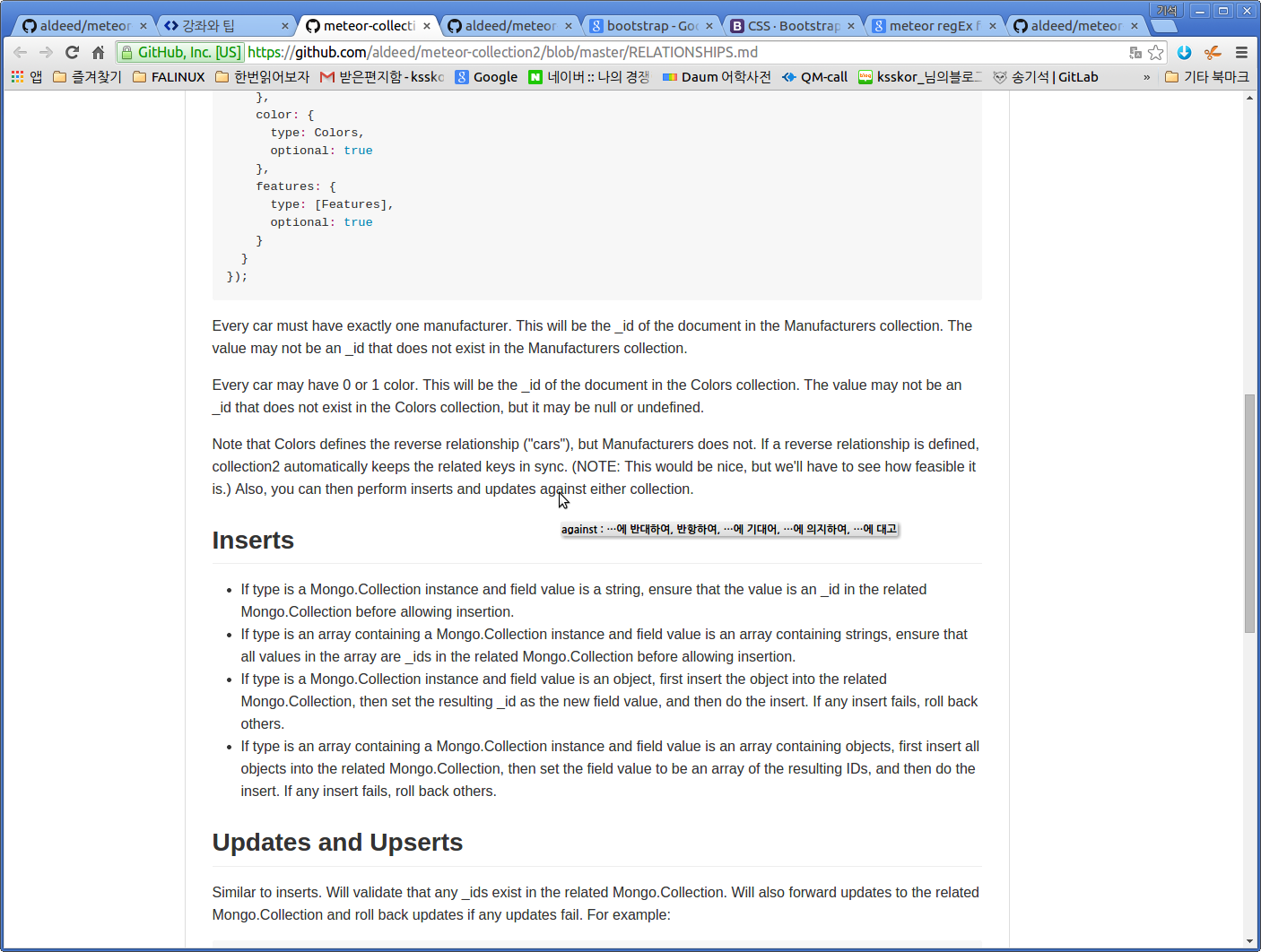The height and width of the screenshot is (952, 1261).
Task: Show GitHub, Inc. security certificate info
Action: pyautogui.click(x=181, y=53)
